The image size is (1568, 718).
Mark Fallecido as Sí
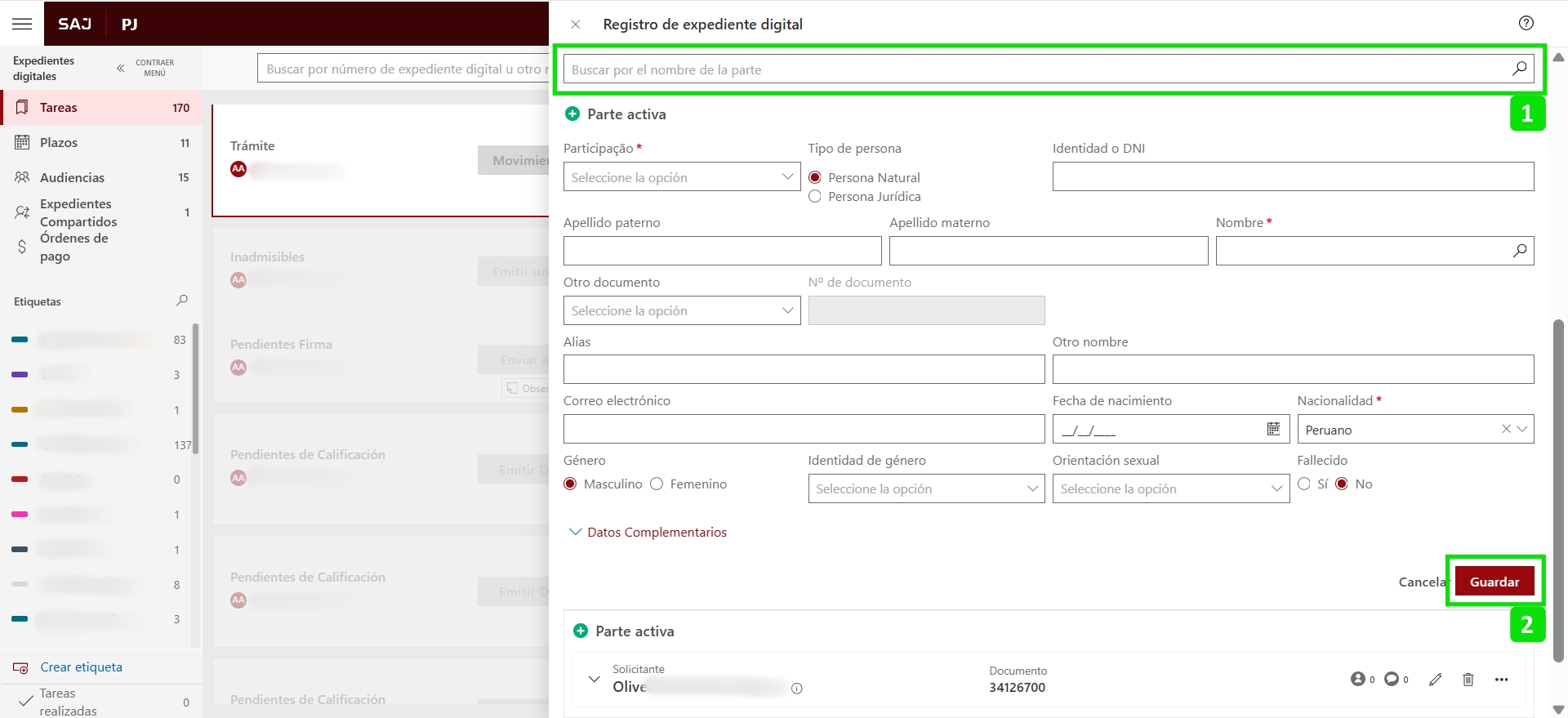[1304, 484]
